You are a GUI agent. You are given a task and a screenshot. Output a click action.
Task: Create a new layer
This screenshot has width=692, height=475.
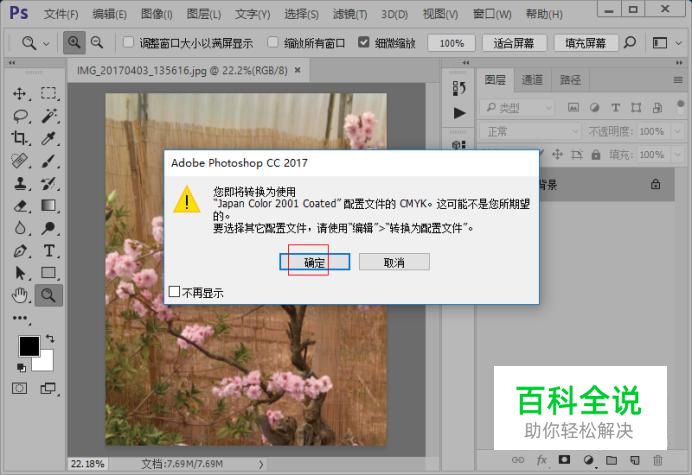point(635,460)
